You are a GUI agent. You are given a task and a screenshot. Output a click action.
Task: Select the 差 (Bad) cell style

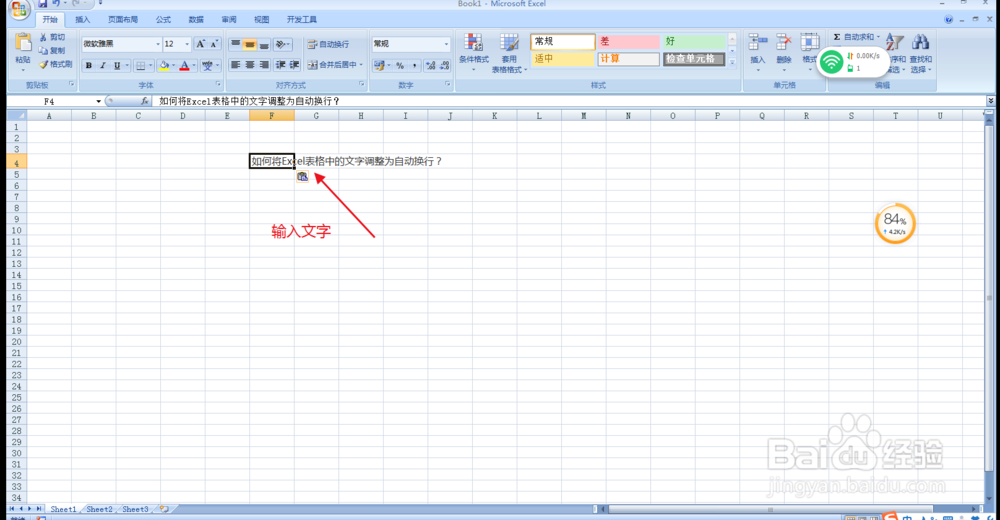628,42
